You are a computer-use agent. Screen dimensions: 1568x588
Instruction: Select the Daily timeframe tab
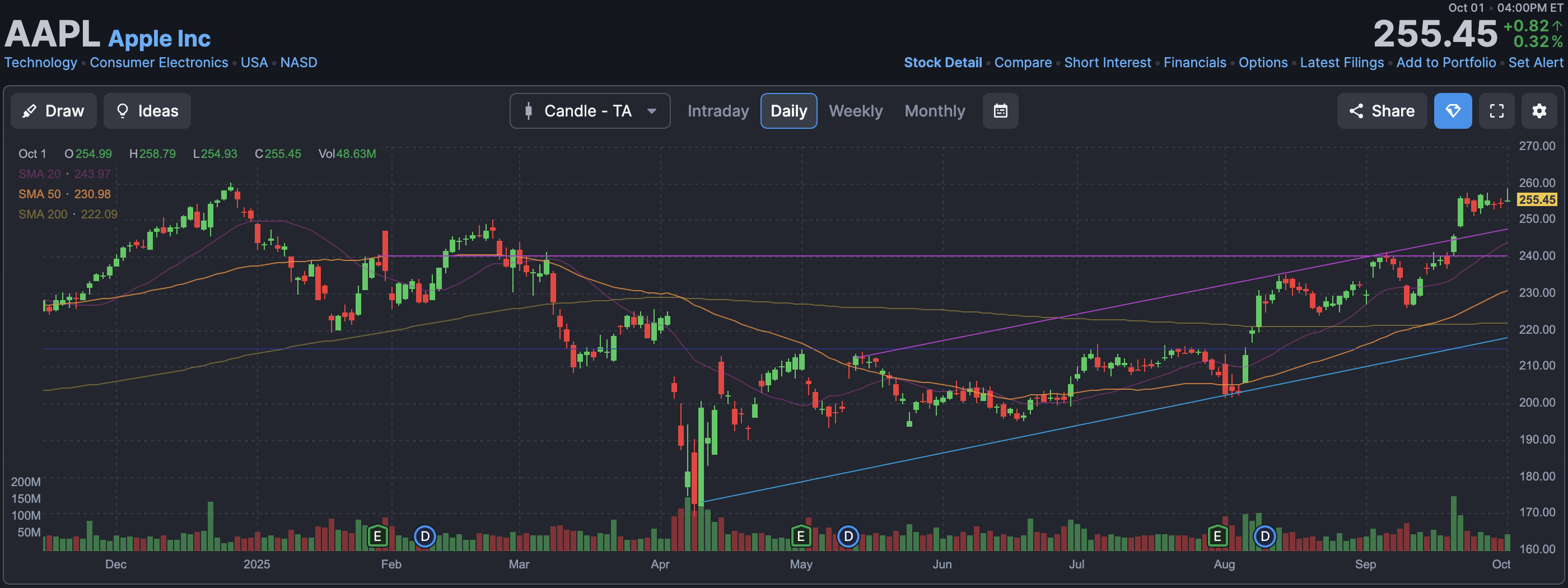(788, 111)
